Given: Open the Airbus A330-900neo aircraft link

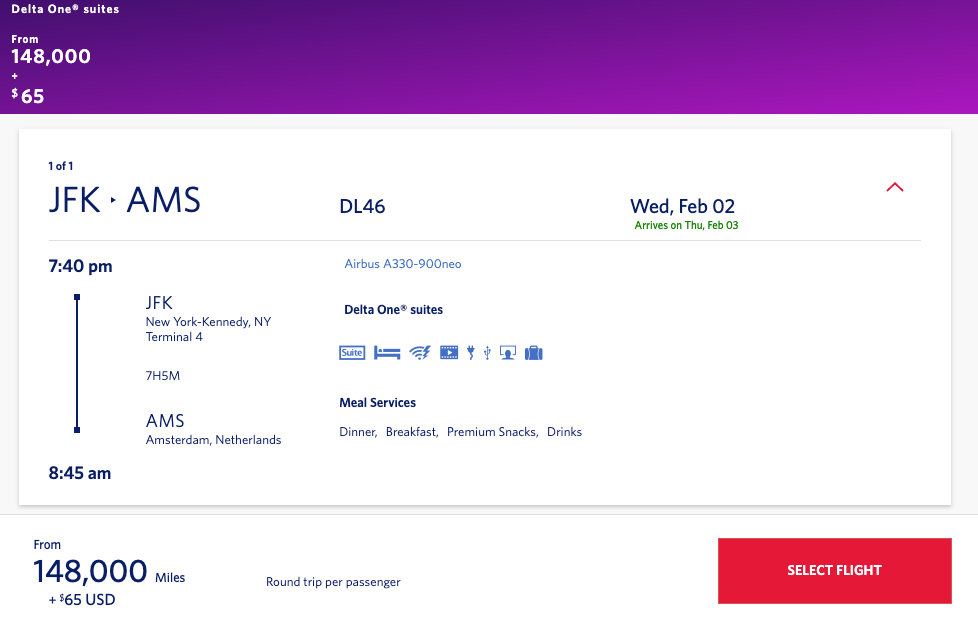Looking at the screenshot, I should click(403, 264).
